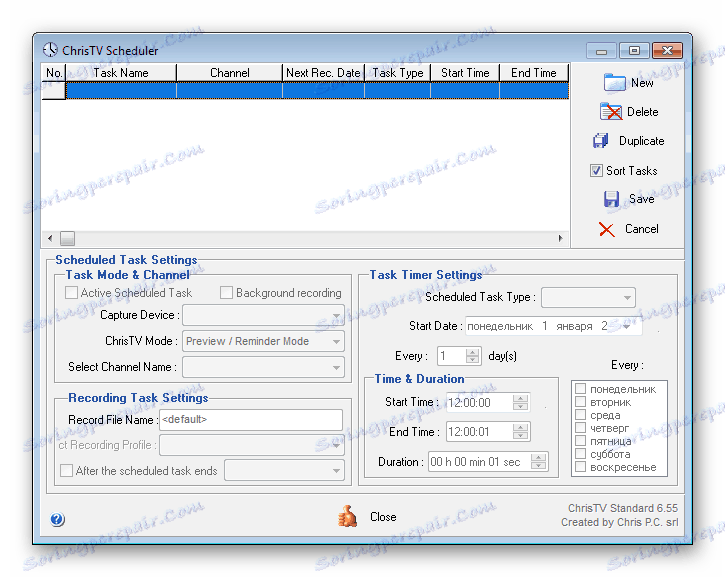Click the Cancel button label

pos(642,229)
